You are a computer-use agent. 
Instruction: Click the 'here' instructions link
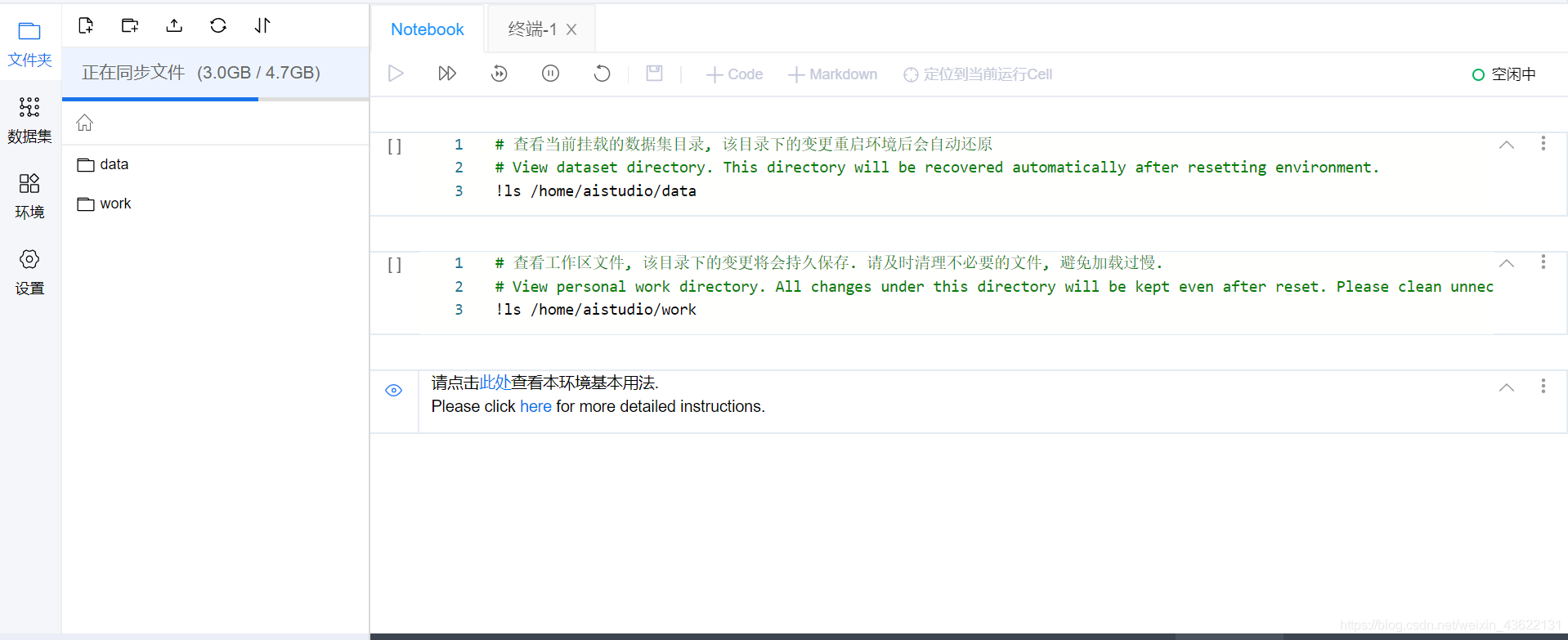click(x=535, y=406)
